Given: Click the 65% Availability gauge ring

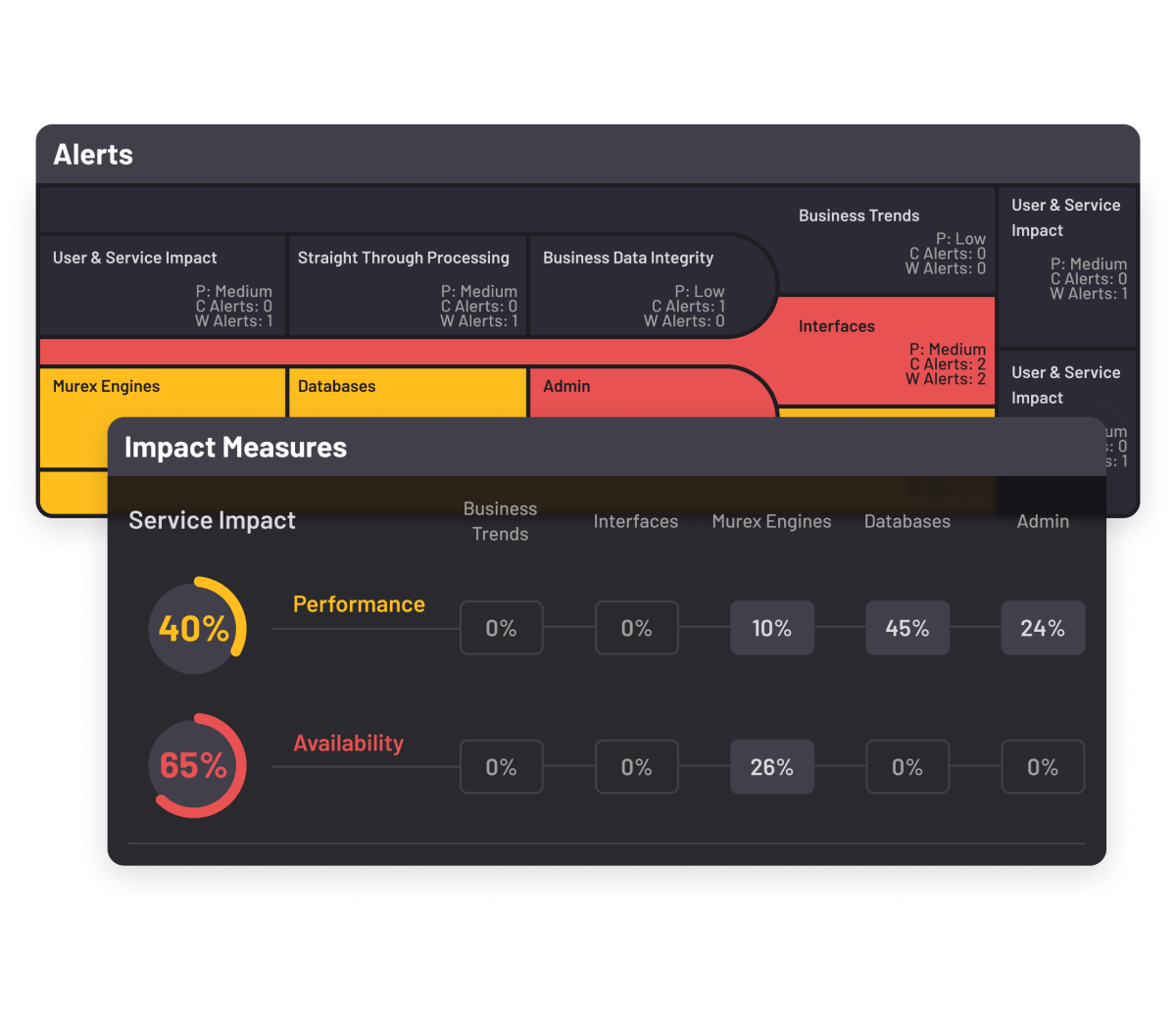Looking at the screenshot, I should [x=197, y=766].
